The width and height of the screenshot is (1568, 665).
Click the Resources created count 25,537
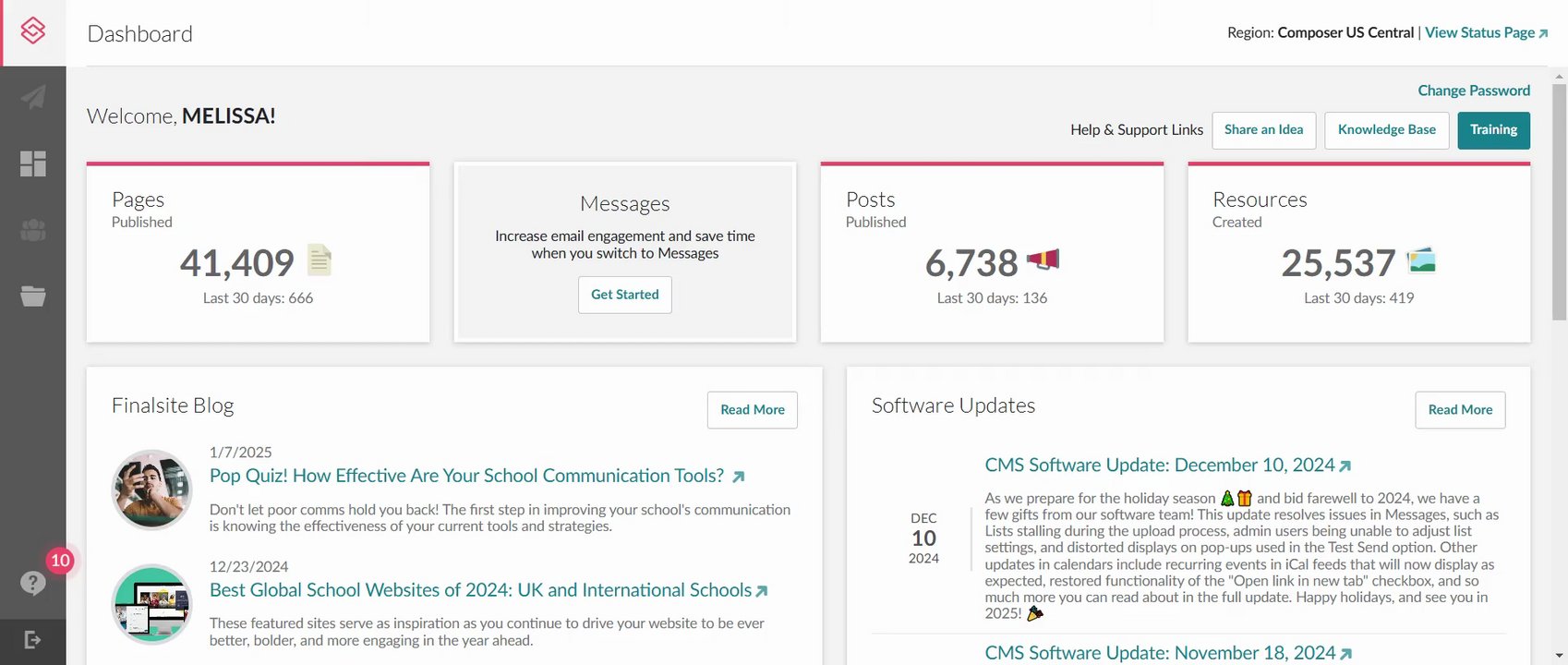click(x=1338, y=263)
